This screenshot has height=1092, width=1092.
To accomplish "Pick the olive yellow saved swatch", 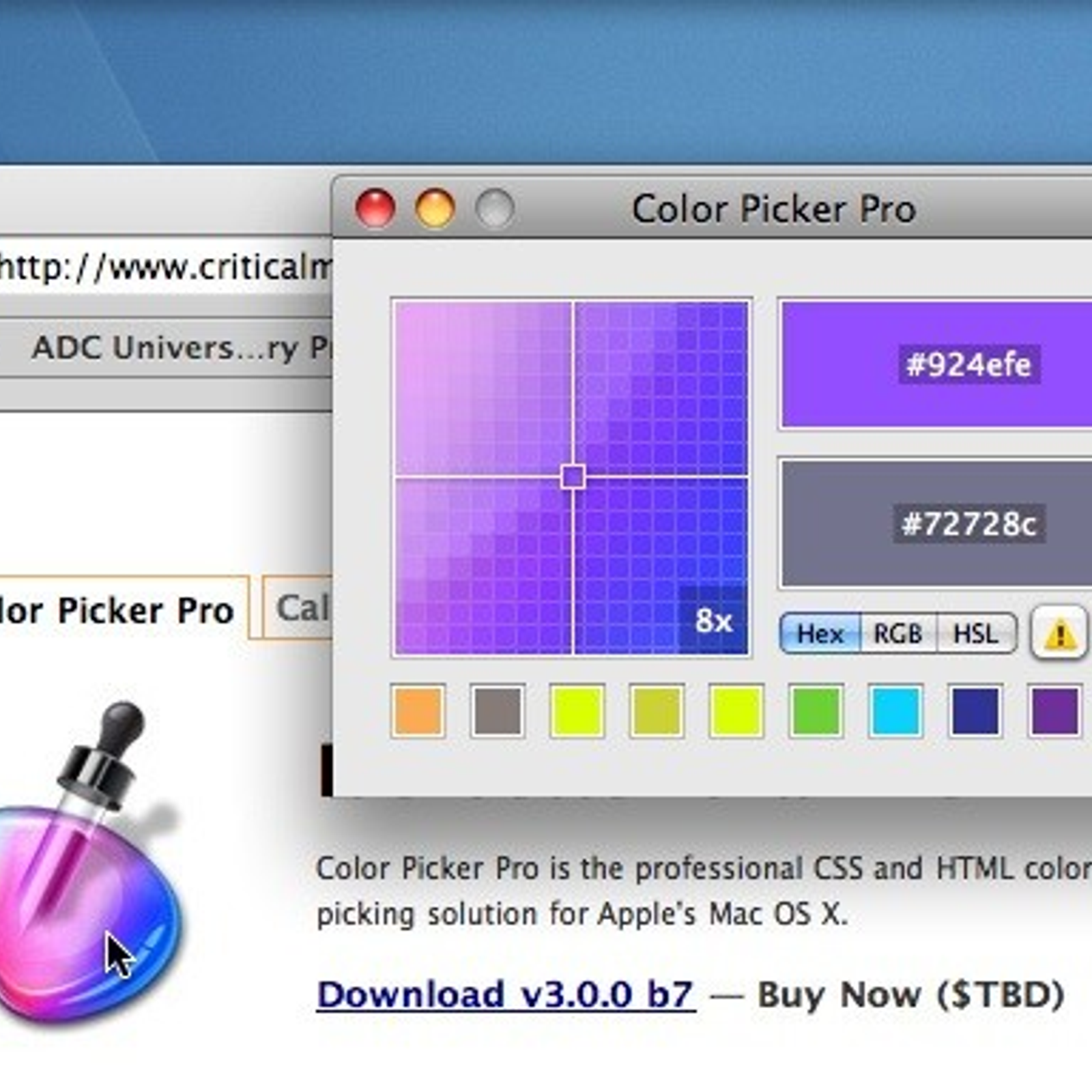I will (x=657, y=711).
